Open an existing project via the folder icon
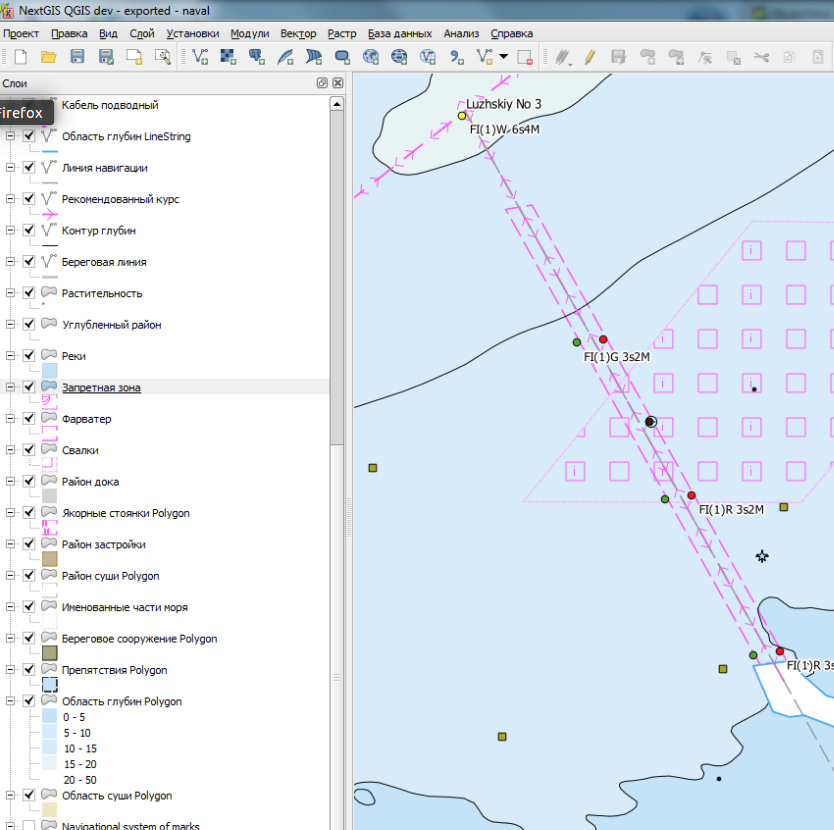This screenshot has width=834, height=830. pyautogui.click(x=48, y=58)
